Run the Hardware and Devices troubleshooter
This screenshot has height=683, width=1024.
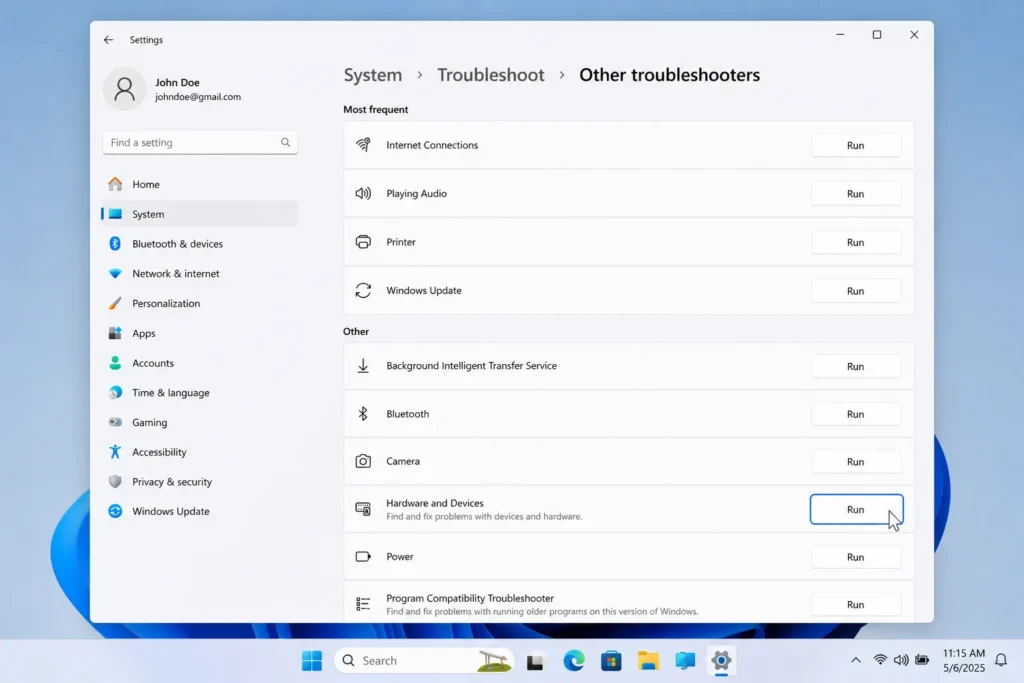click(856, 509)
